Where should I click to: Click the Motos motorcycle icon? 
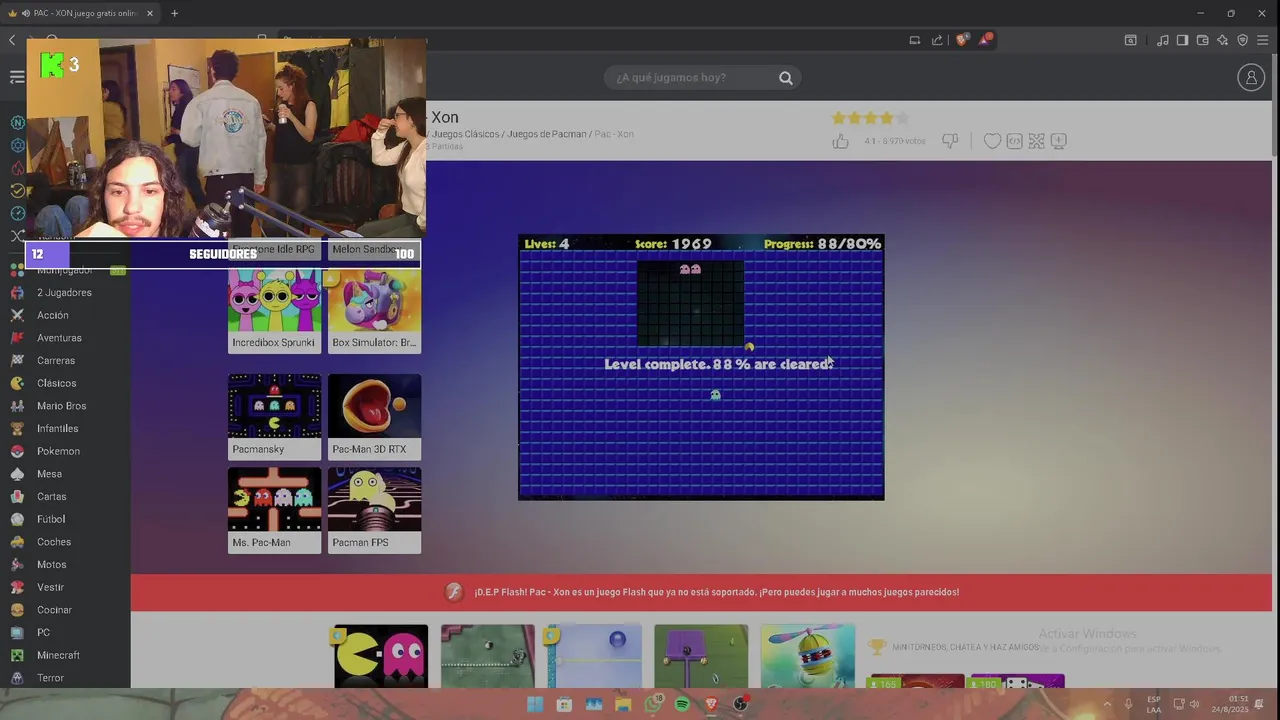click(17, 565)
